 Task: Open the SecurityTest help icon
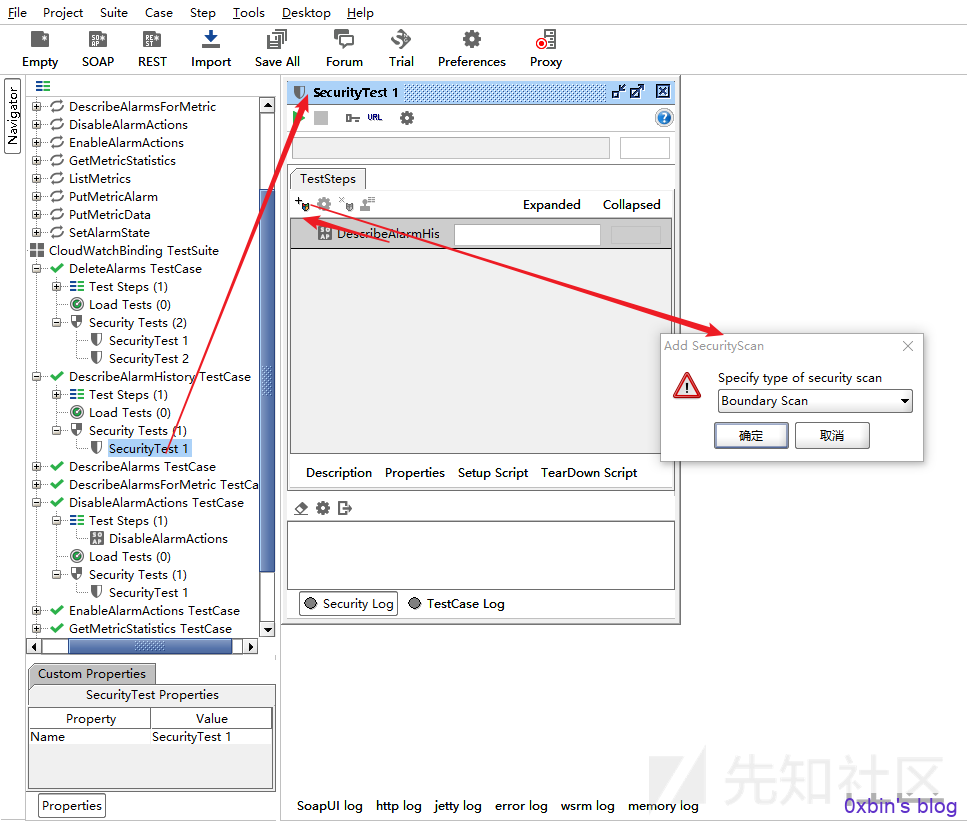click(x=664, y=118)
